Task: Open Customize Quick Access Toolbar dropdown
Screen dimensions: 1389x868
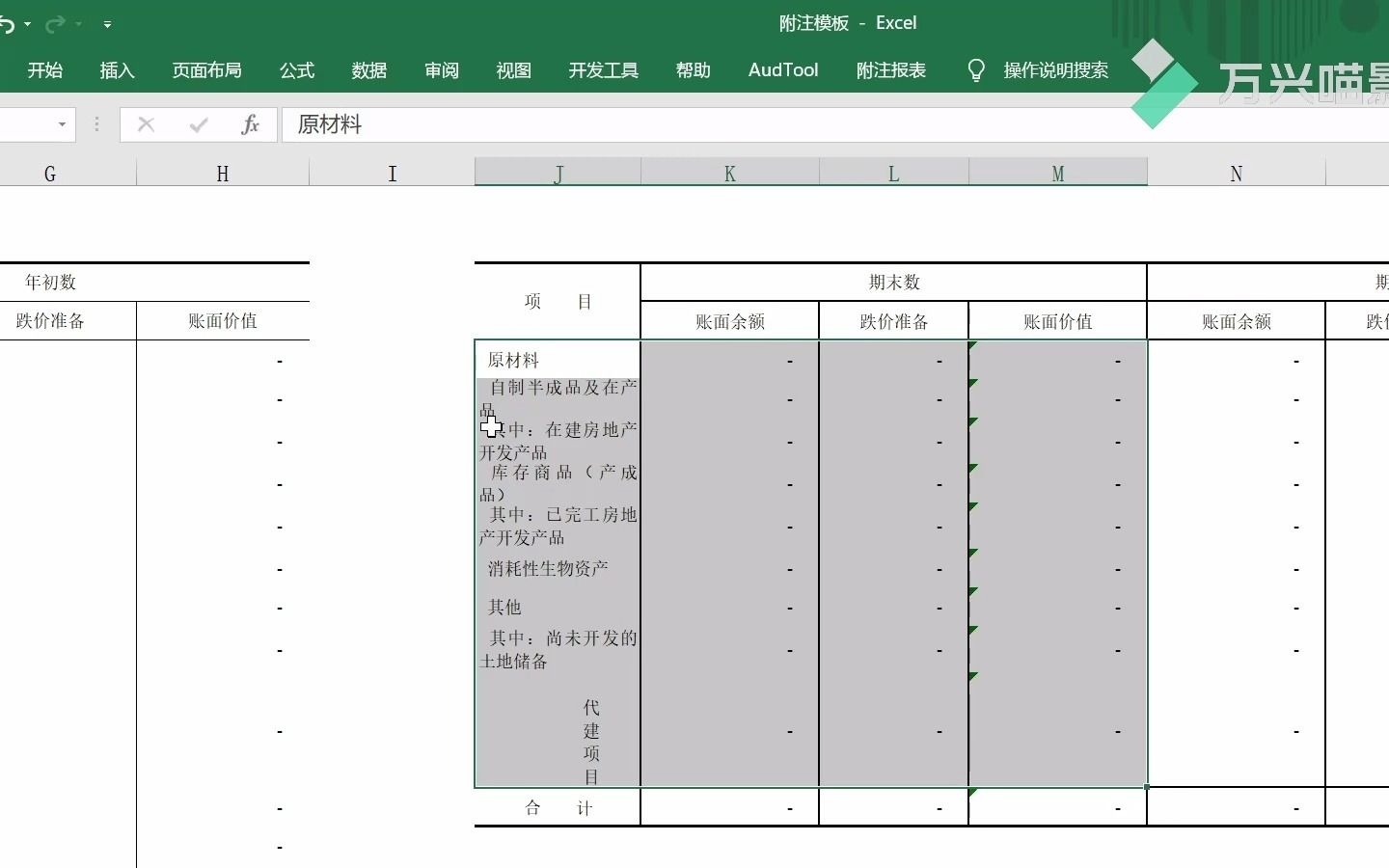Action: tap(107, 24)
